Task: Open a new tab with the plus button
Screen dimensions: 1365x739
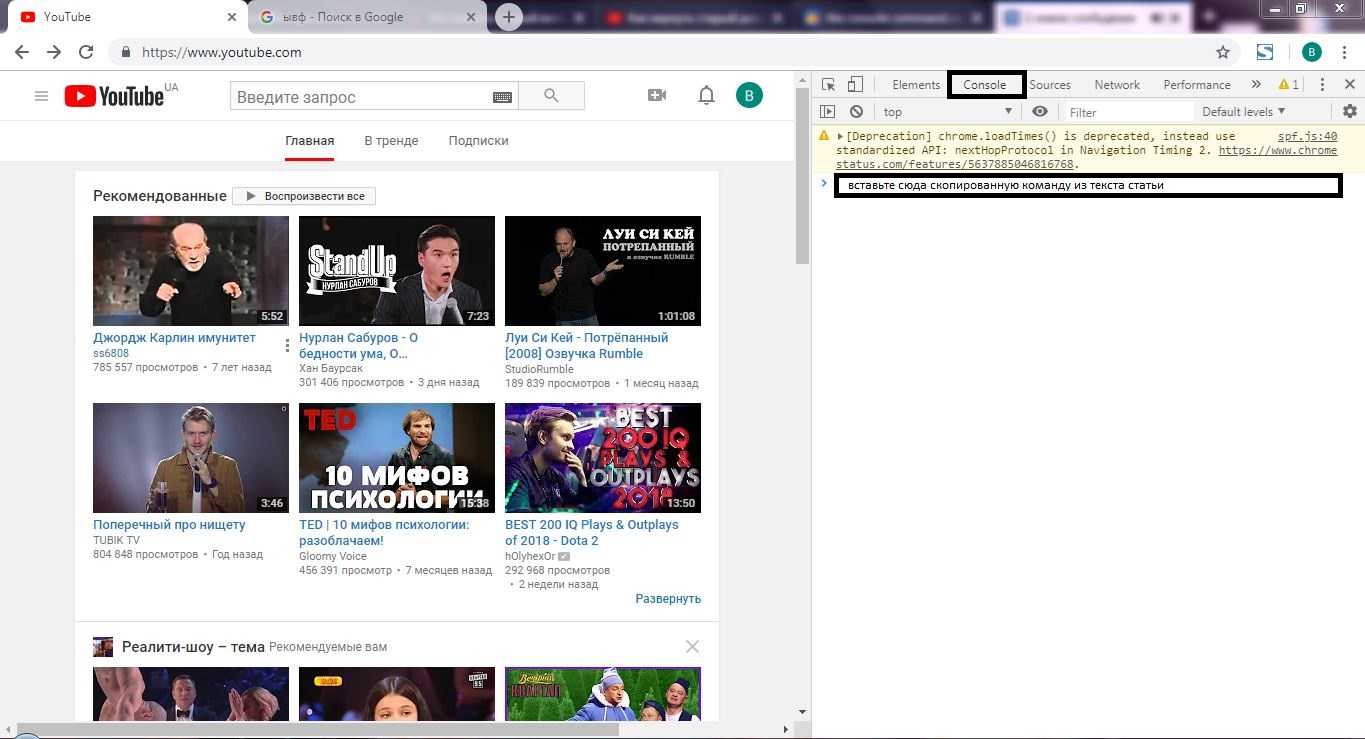Action: 509,17
